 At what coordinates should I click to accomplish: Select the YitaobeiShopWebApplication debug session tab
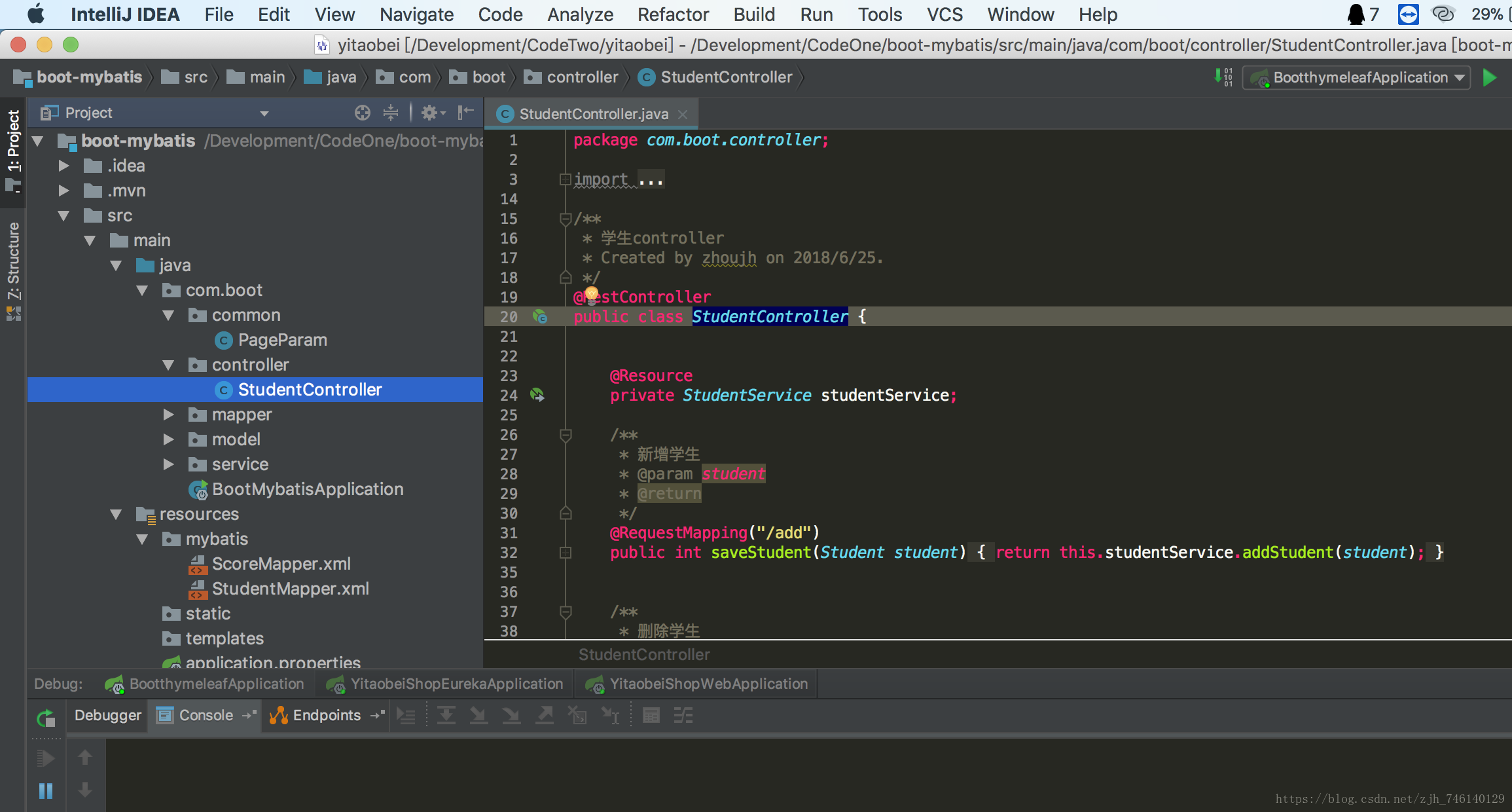[x=696, y=684]
